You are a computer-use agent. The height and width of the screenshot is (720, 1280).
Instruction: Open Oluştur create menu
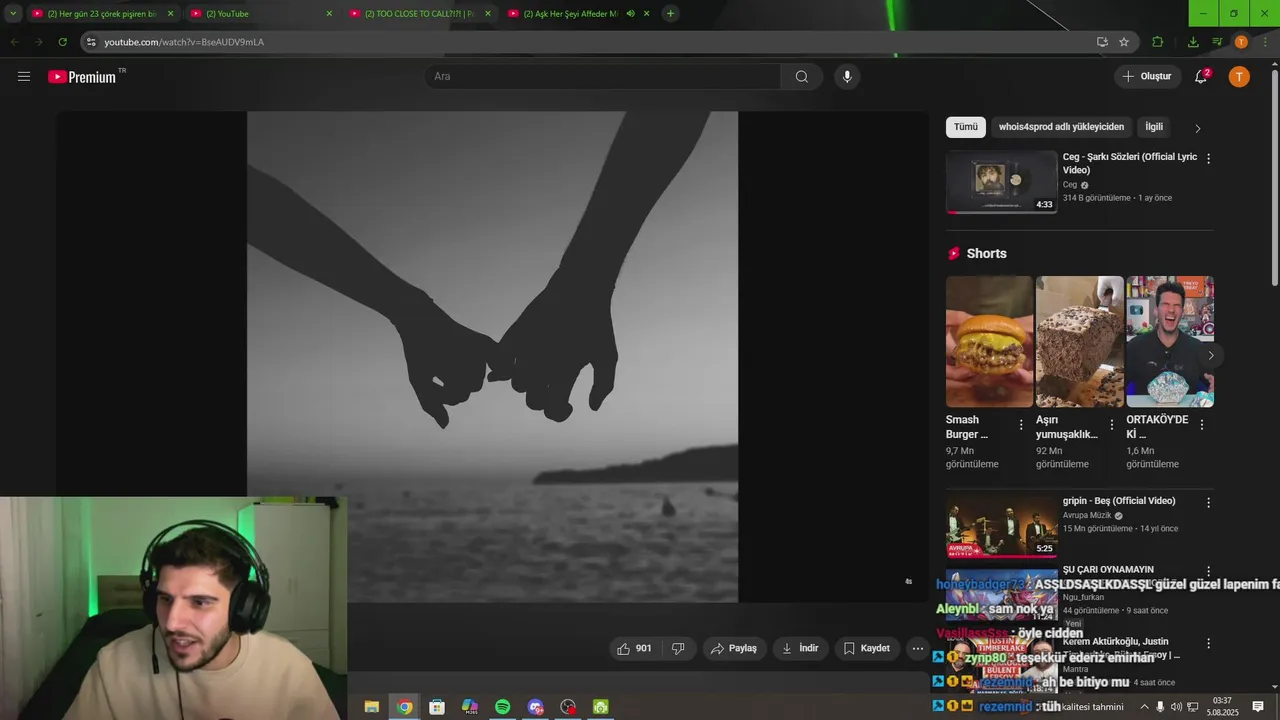pyautogui.click(x=1146, y=76)
